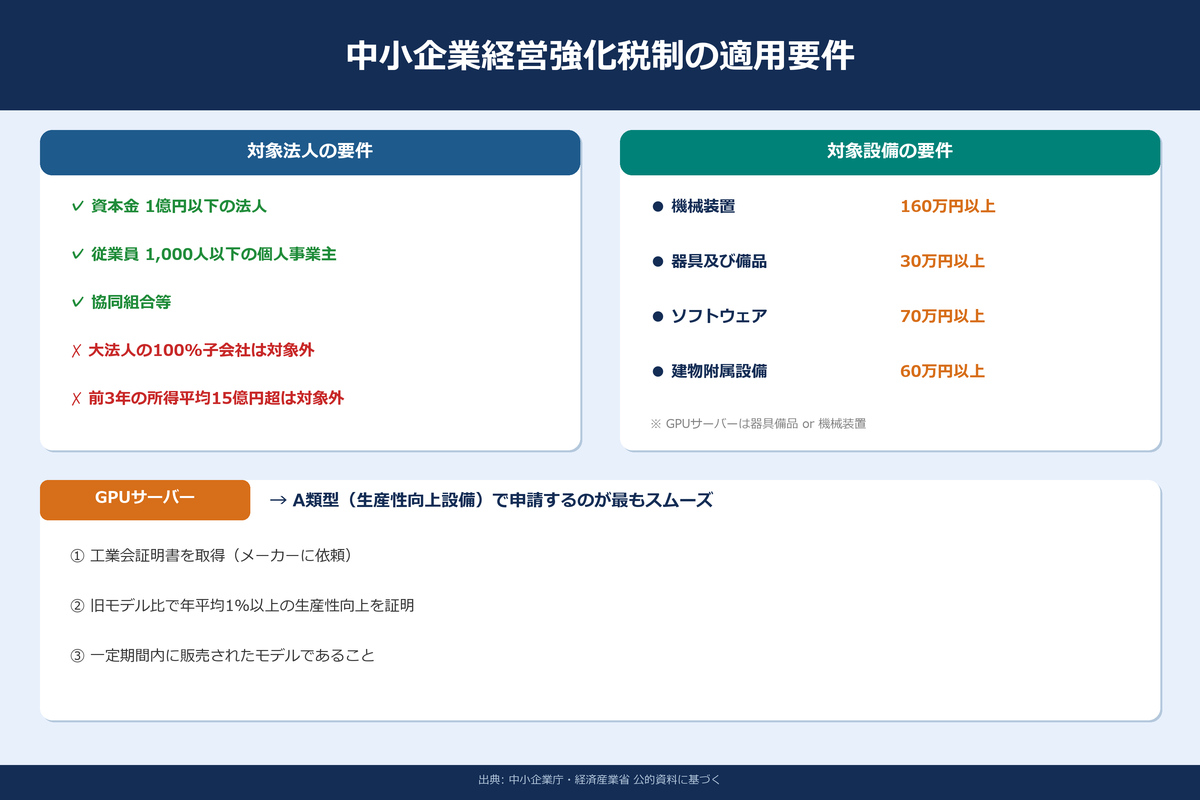The image size is (1200, 800).
Task: Click the red X beside 大法人の100％子会社 item
Action: [74, 349]
